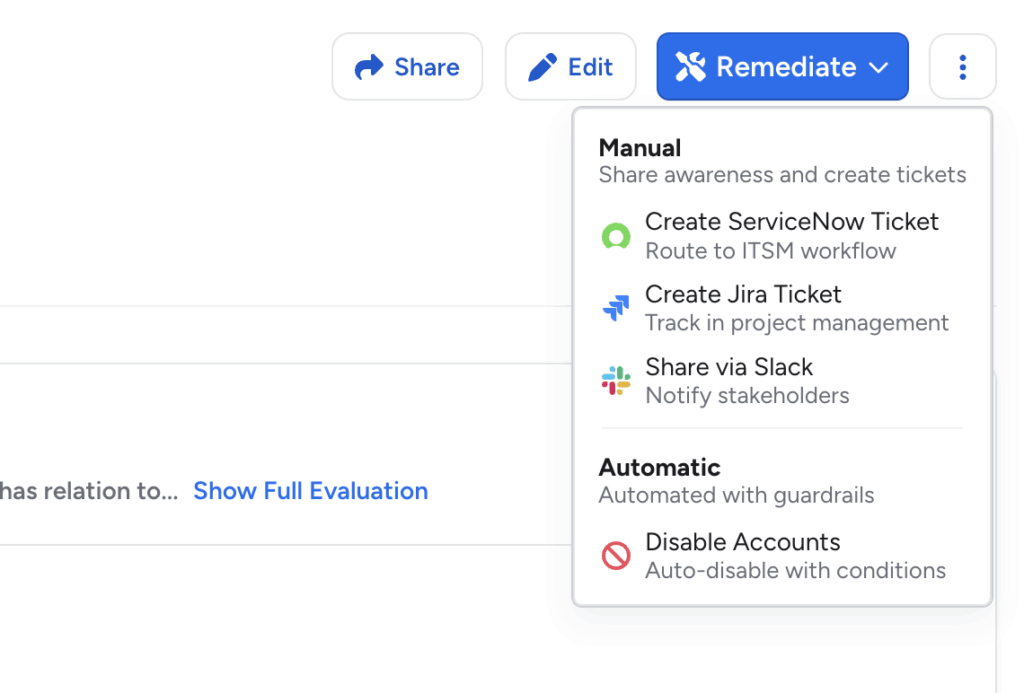Click the blue Jira logo icon
Image resolution: width=1024 pixels, height=693 pixels.
[616, 308]
